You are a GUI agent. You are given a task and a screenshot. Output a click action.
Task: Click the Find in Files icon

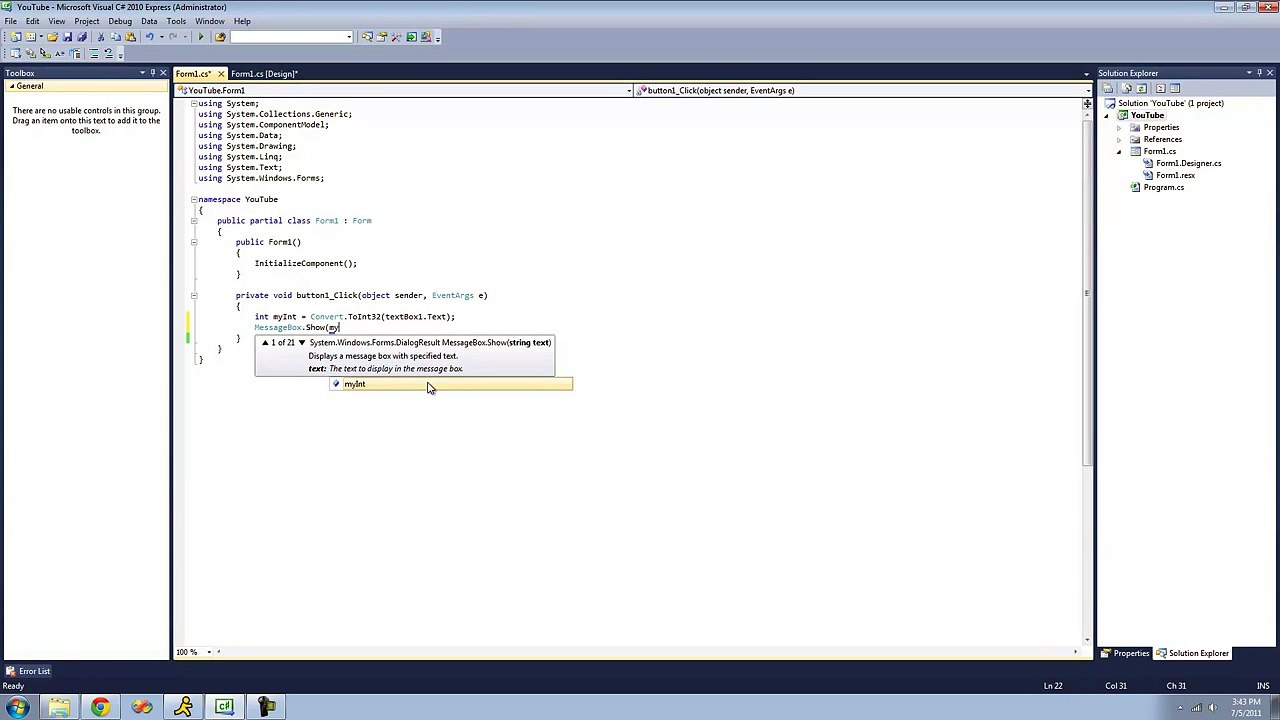point(220,37)
